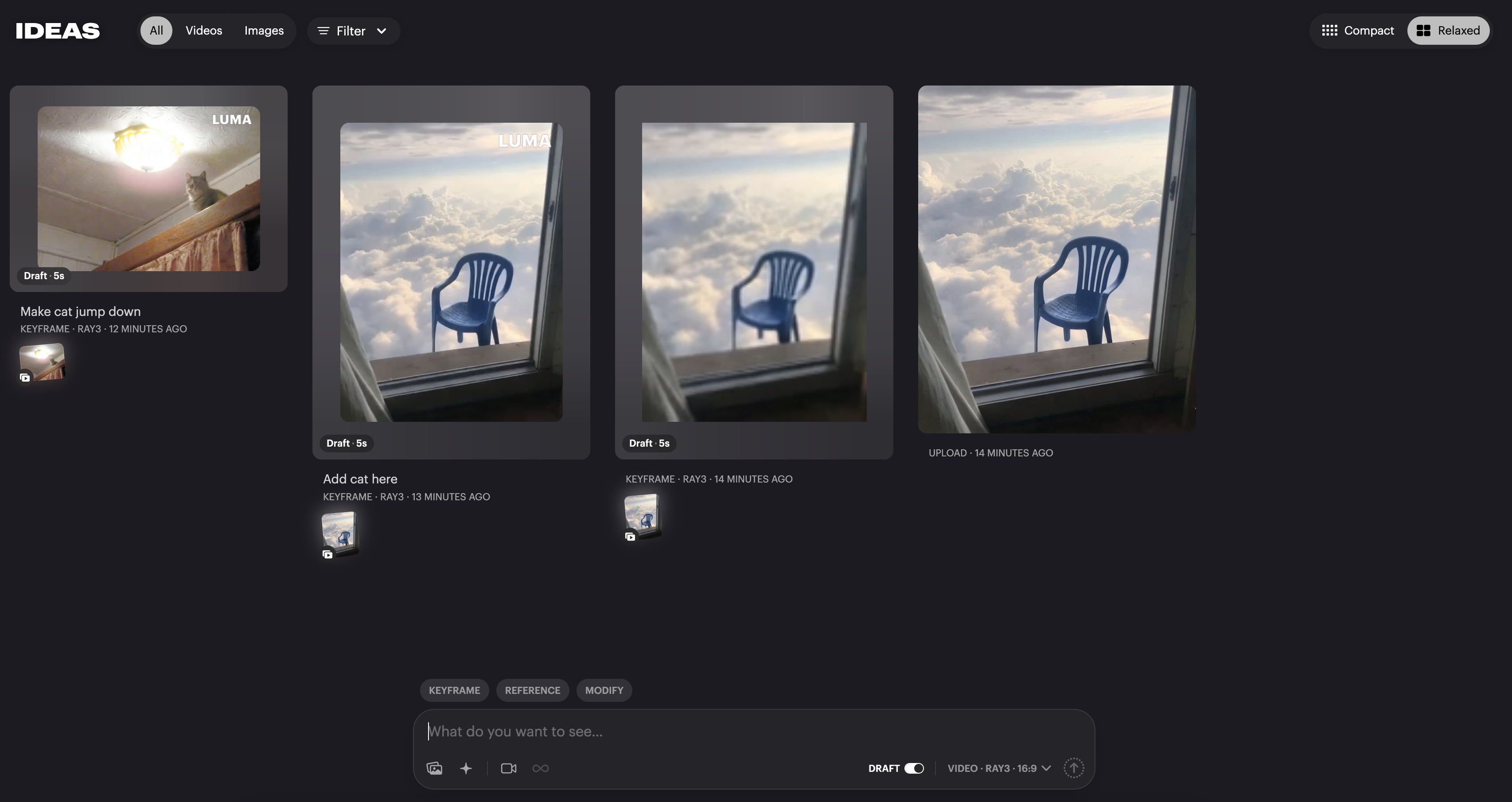Click the sparkle enhance prompt icon
Screen dimensions: 1512x802
tap(466, 768)
